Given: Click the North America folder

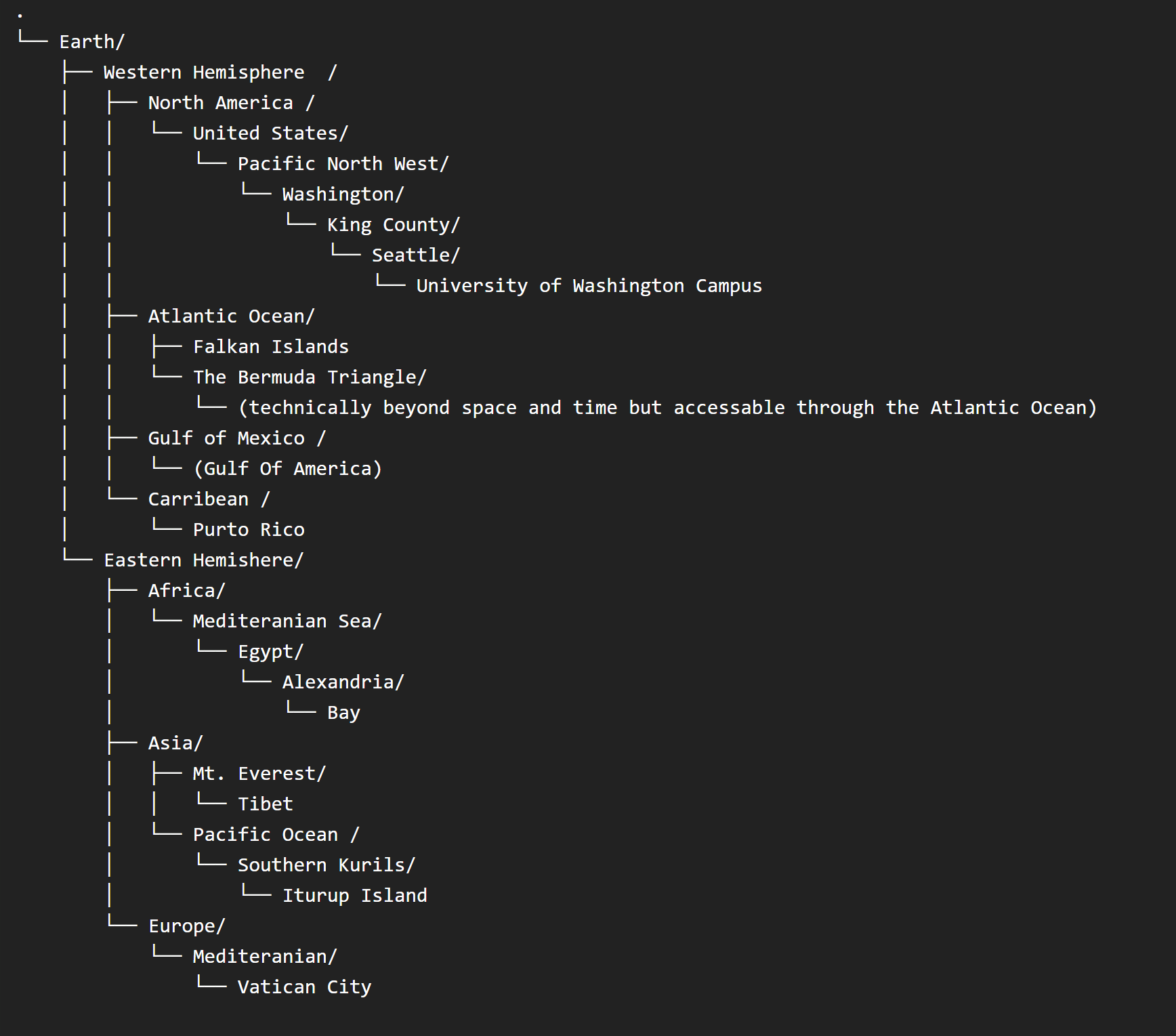Looking at the screenshot, I should coord(220,103).
